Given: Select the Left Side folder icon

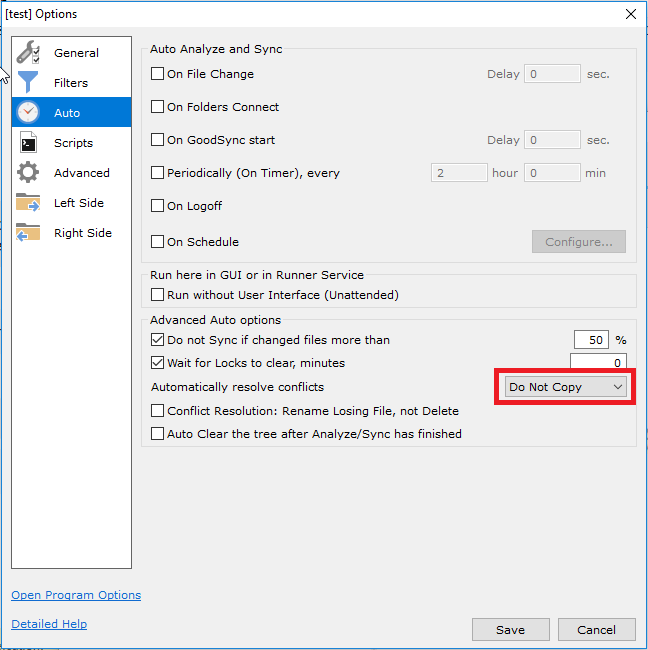Looking at the screenshot, I should 28,203.
